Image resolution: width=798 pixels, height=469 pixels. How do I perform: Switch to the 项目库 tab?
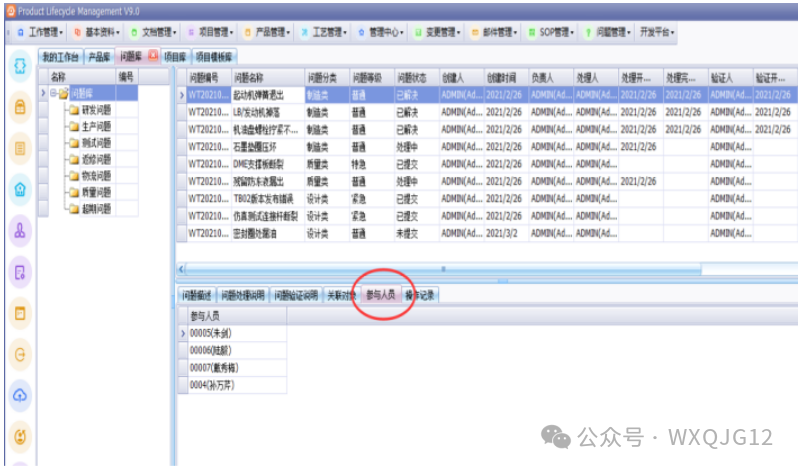pos(175,57)
